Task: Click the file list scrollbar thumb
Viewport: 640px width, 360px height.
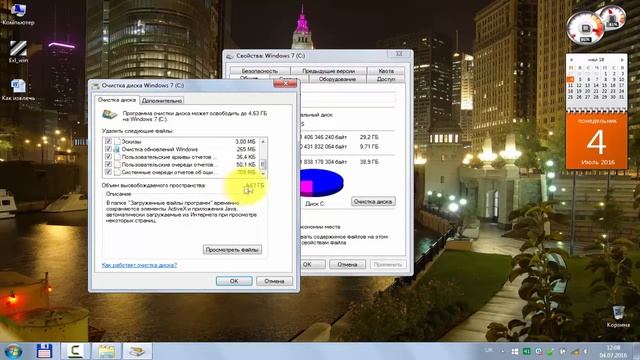Action: point(263,164)
